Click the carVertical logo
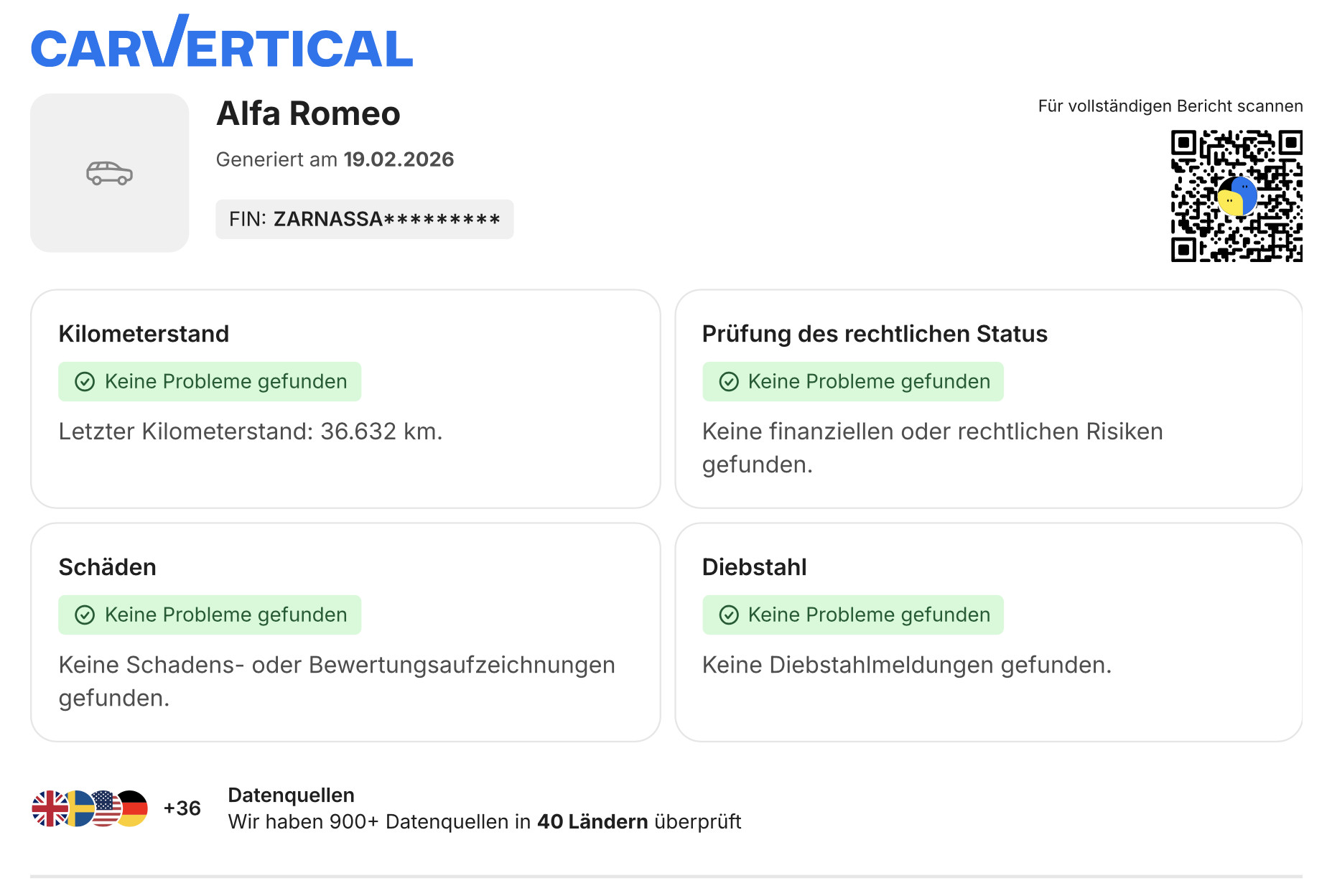1327x896 pixels. (221, 45)
